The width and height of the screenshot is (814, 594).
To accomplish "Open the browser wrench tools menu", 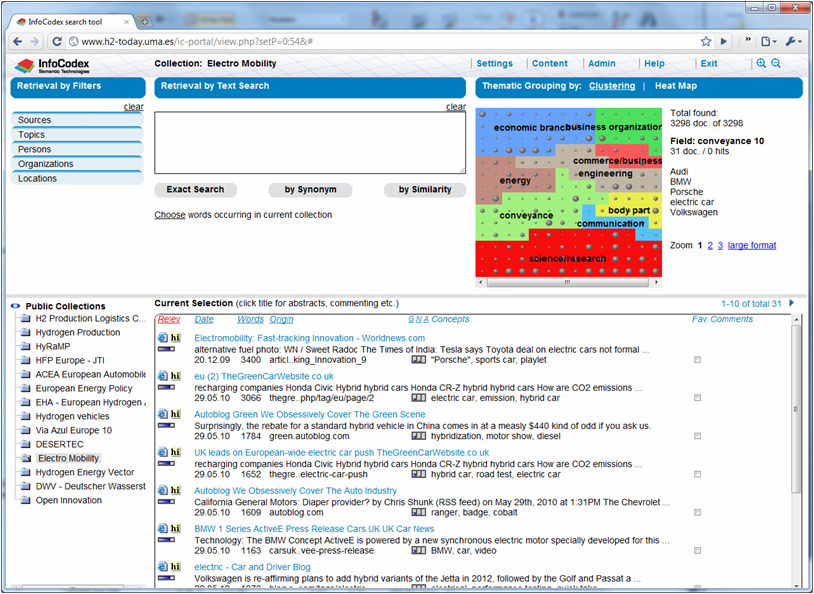I will click(793, 42).
